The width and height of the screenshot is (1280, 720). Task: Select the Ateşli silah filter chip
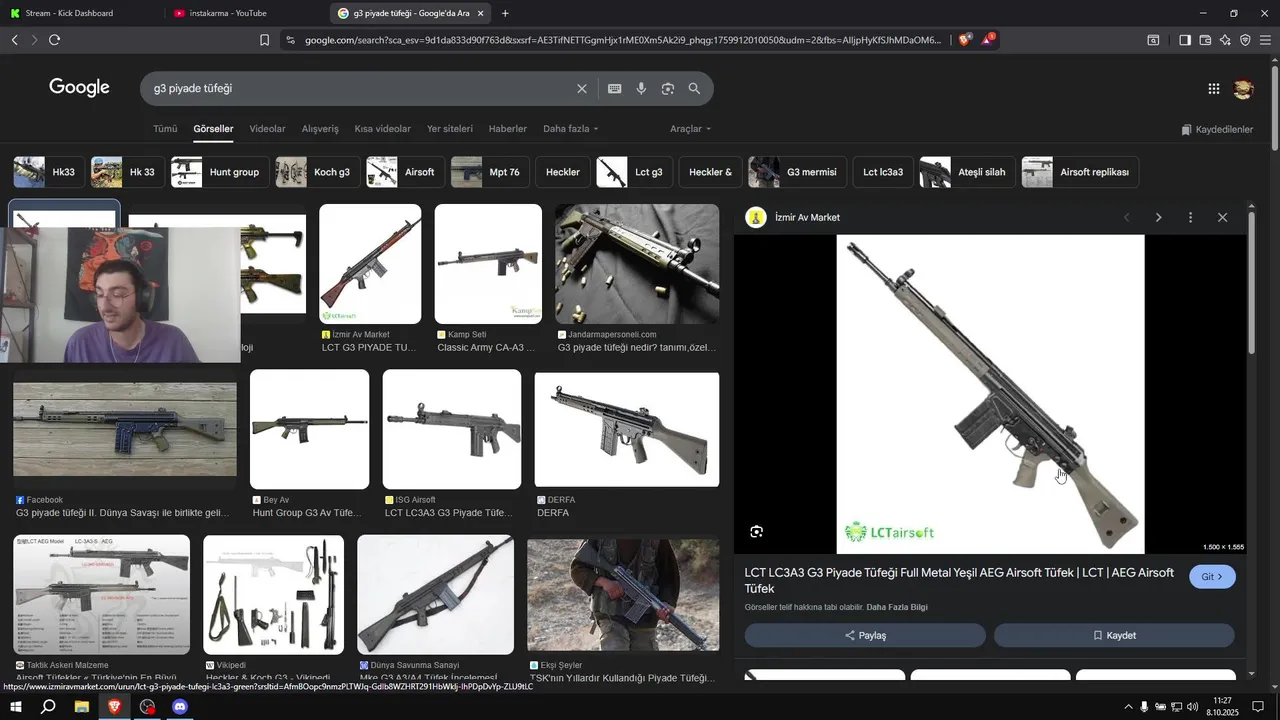coord(965,172)
